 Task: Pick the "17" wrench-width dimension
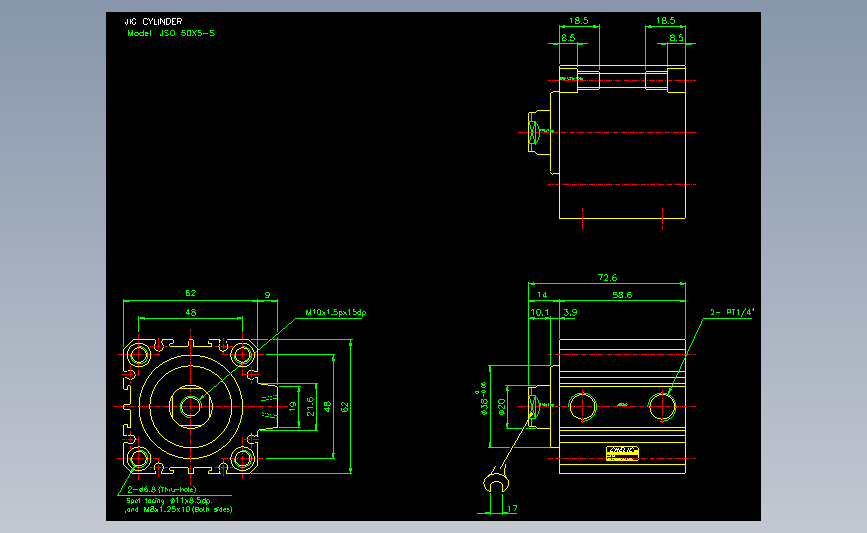click(x=512, y=509)
